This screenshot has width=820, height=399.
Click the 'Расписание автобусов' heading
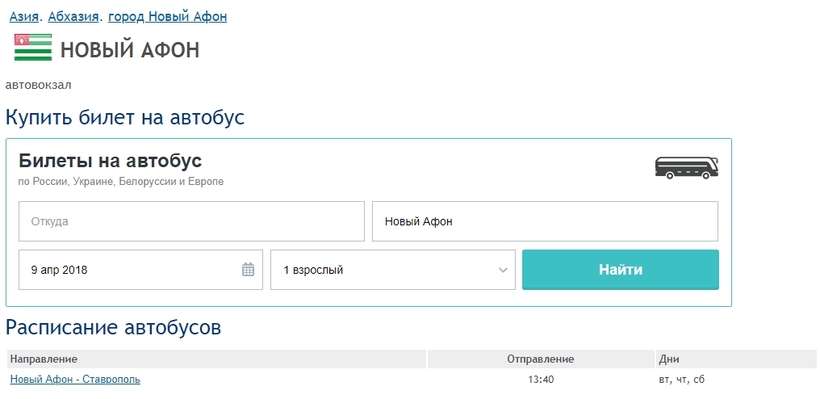coord(113,328)
